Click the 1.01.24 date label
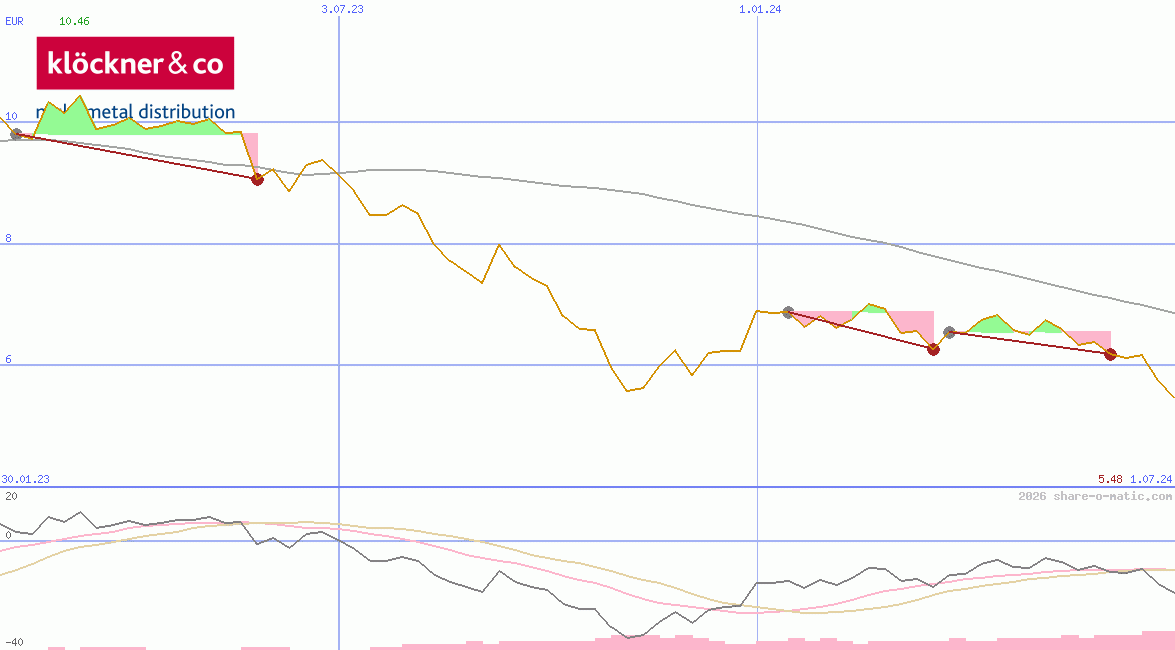Screen dimensions: 1175x650 (x=760, y=9)
